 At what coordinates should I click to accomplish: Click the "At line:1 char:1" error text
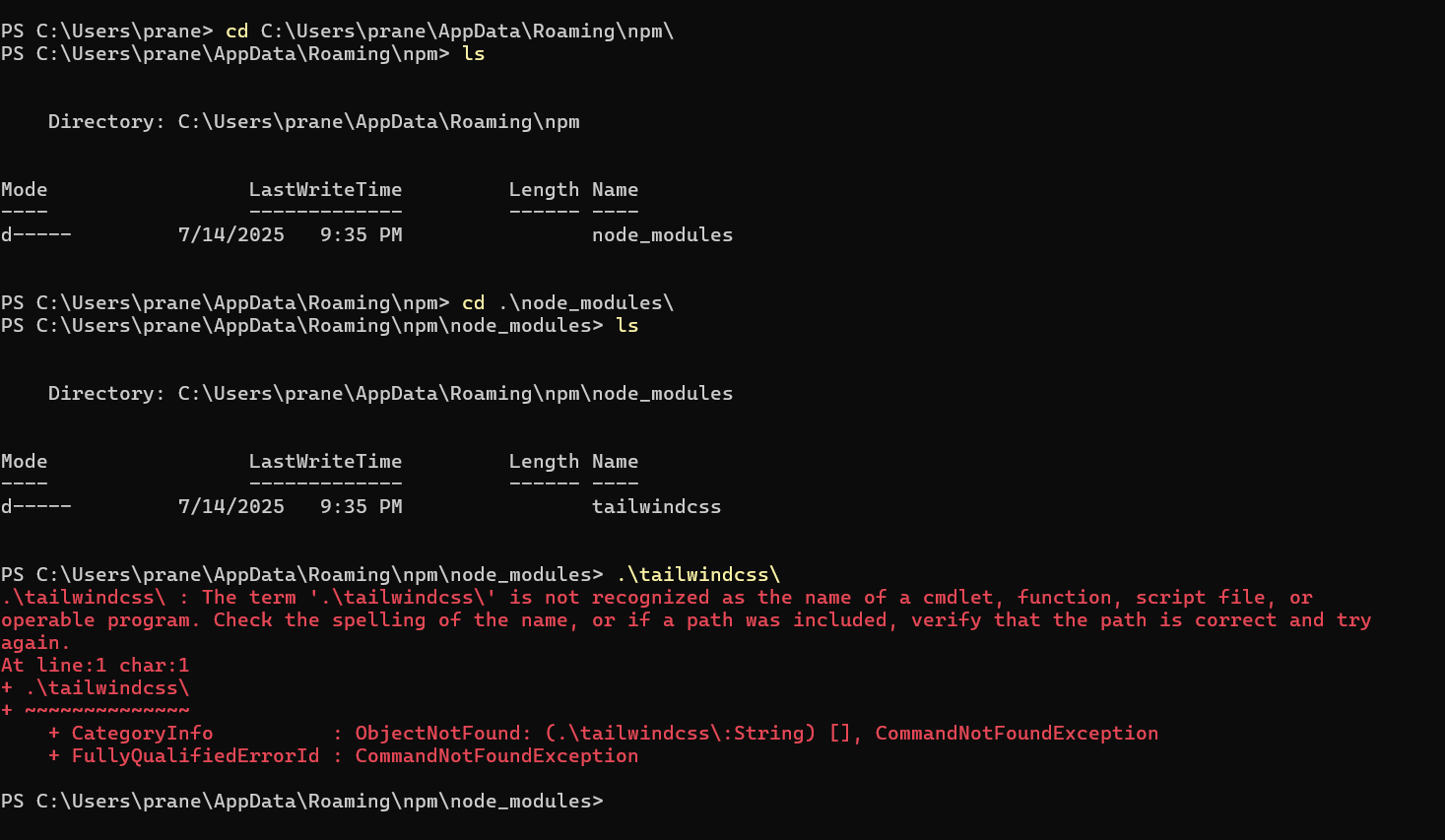point(96,666)
